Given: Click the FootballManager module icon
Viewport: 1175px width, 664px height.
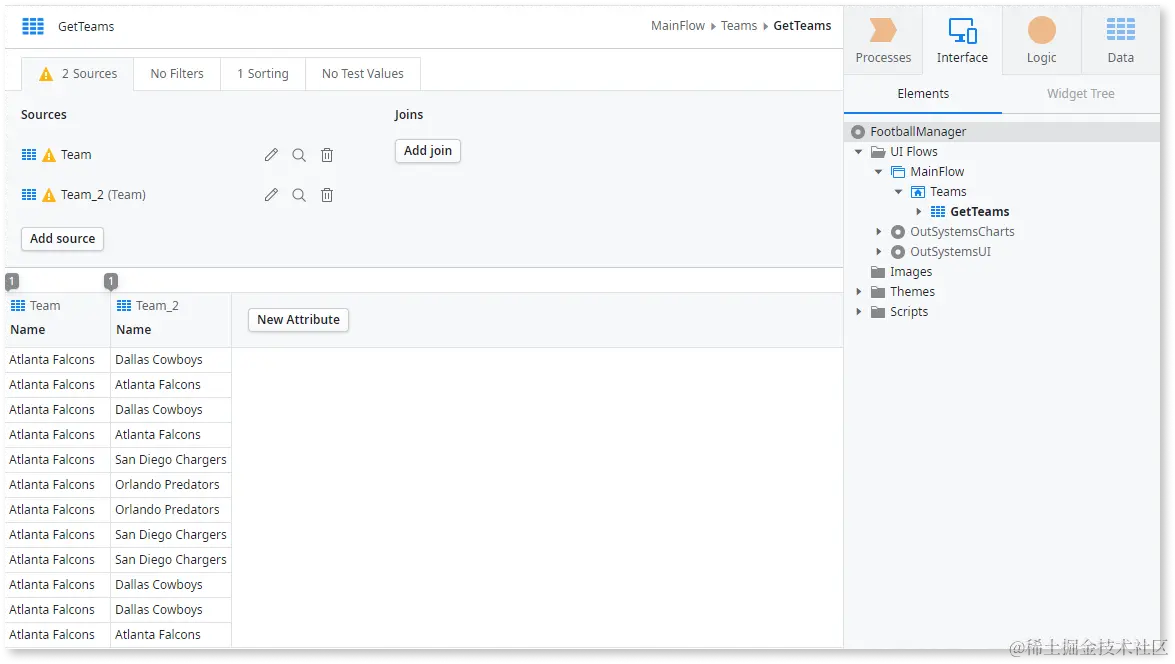Looking at the screenshot, I should 858,132.
